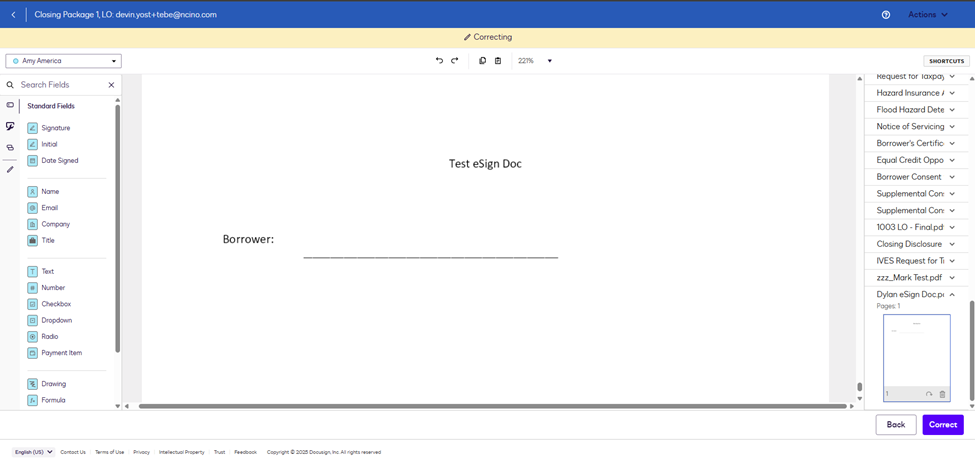The image size is (975, 464).
Task: Open the help question mark icon
Action: [x=886, y=15]
